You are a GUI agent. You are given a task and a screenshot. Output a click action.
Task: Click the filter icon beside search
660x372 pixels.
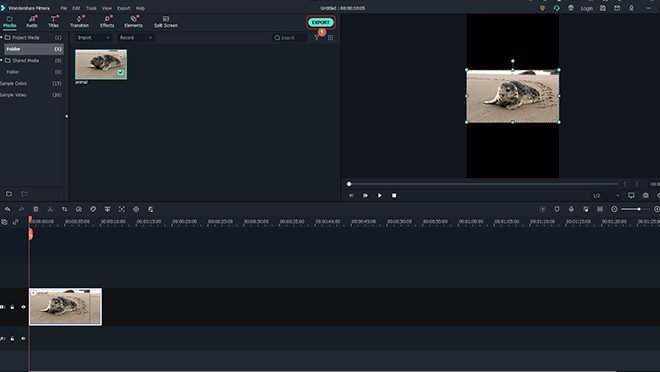(317, 37)
